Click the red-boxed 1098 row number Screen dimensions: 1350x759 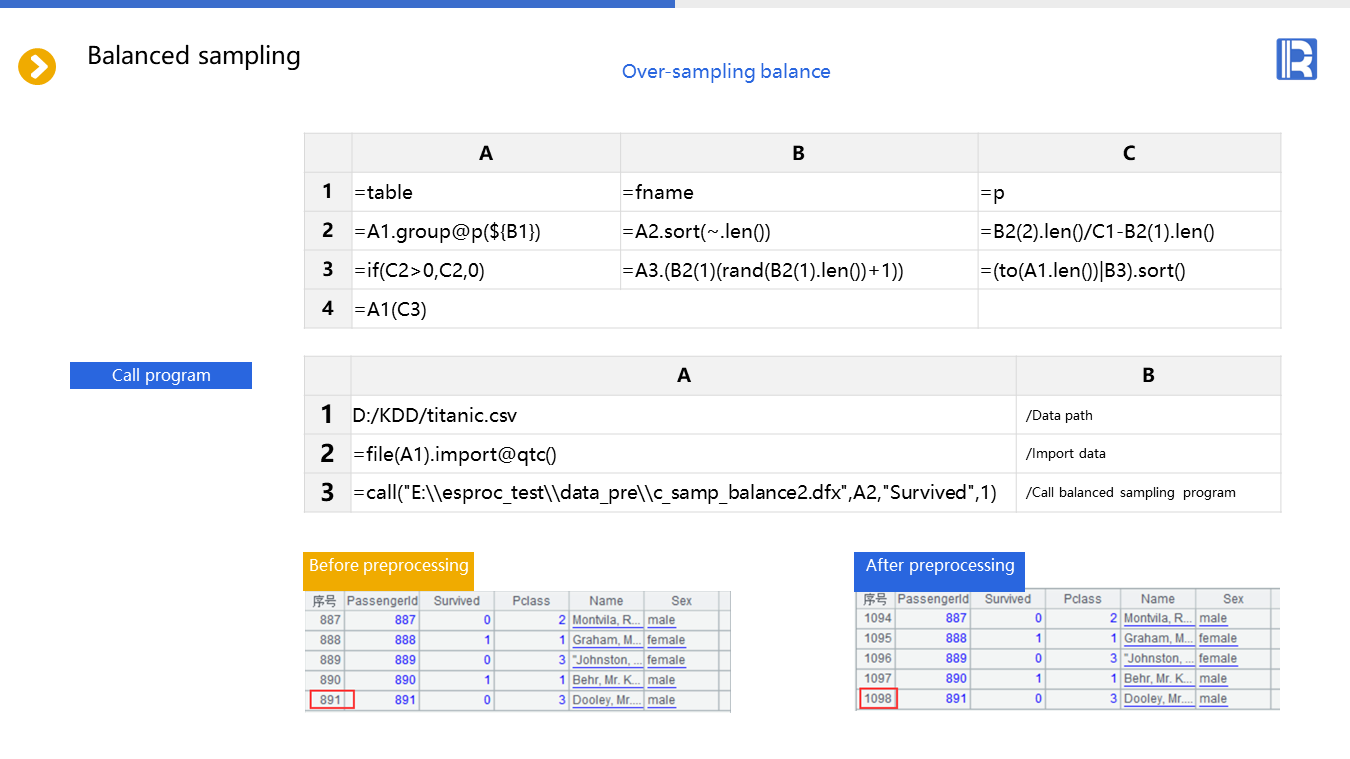pyautogui.click(x=877, y=698)
